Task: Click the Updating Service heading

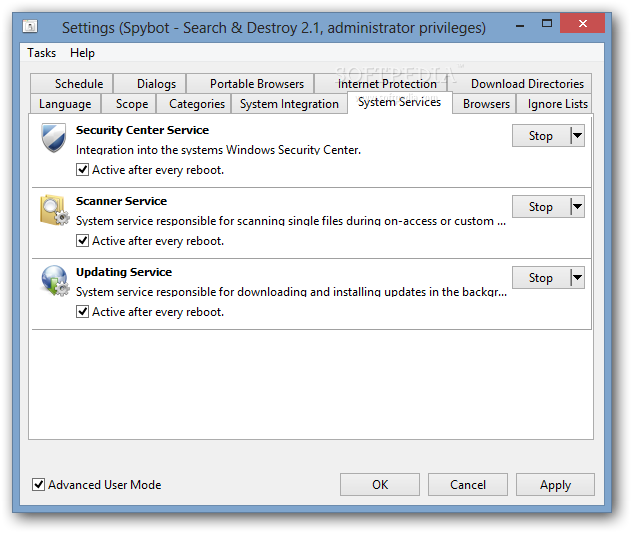Action: point(124,272)
